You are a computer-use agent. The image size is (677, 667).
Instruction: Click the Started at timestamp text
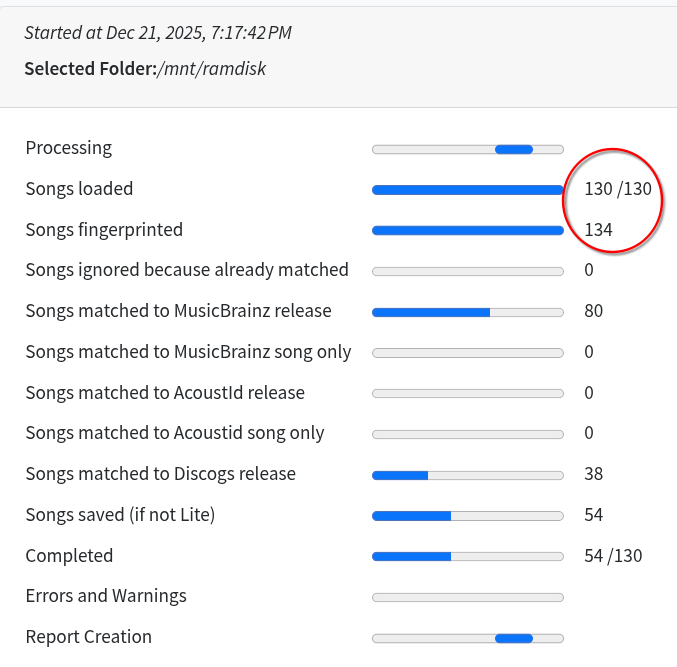pyautogui.click(x=158, y=33)
